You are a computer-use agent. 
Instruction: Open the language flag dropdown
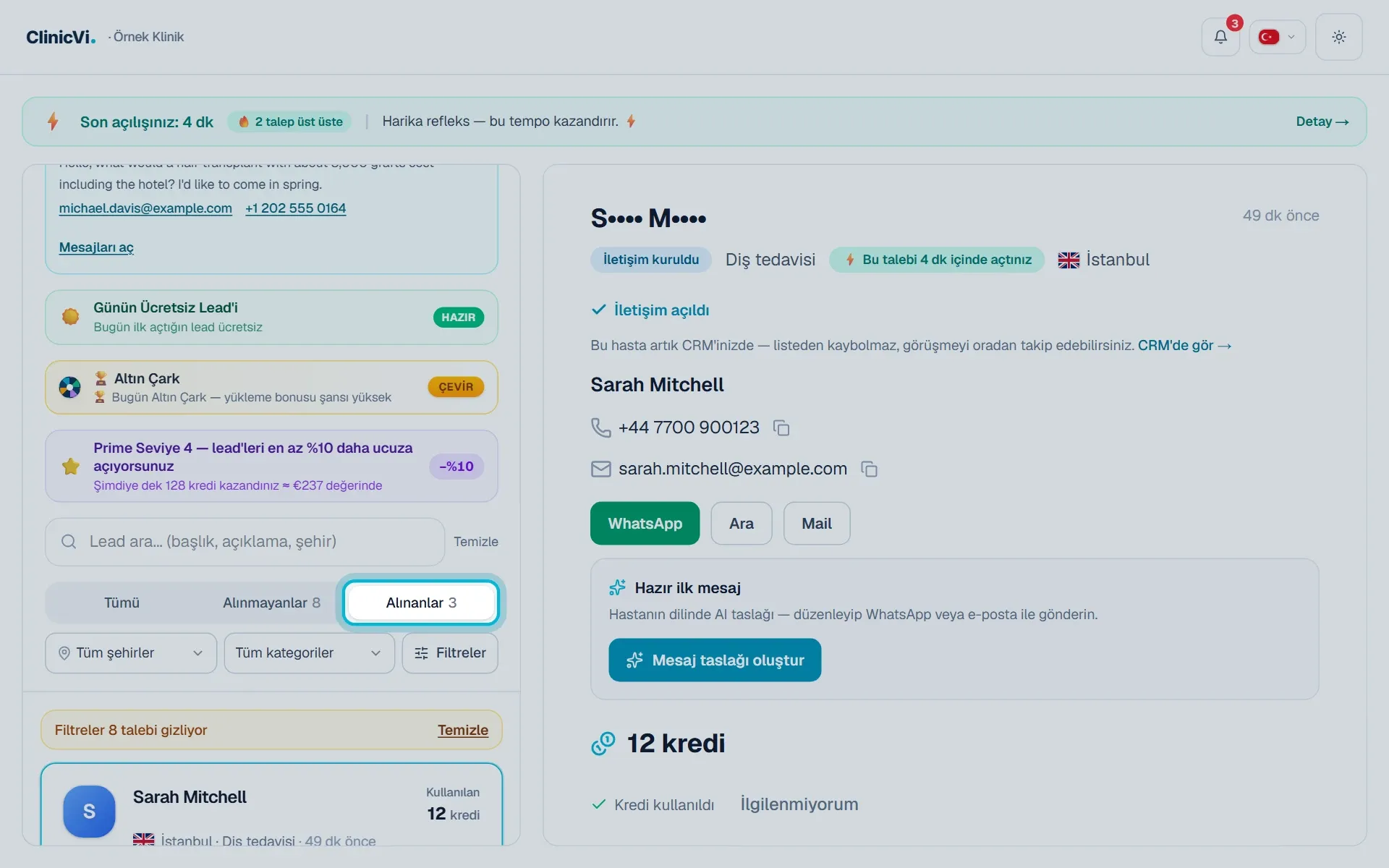click(1277, 37)
